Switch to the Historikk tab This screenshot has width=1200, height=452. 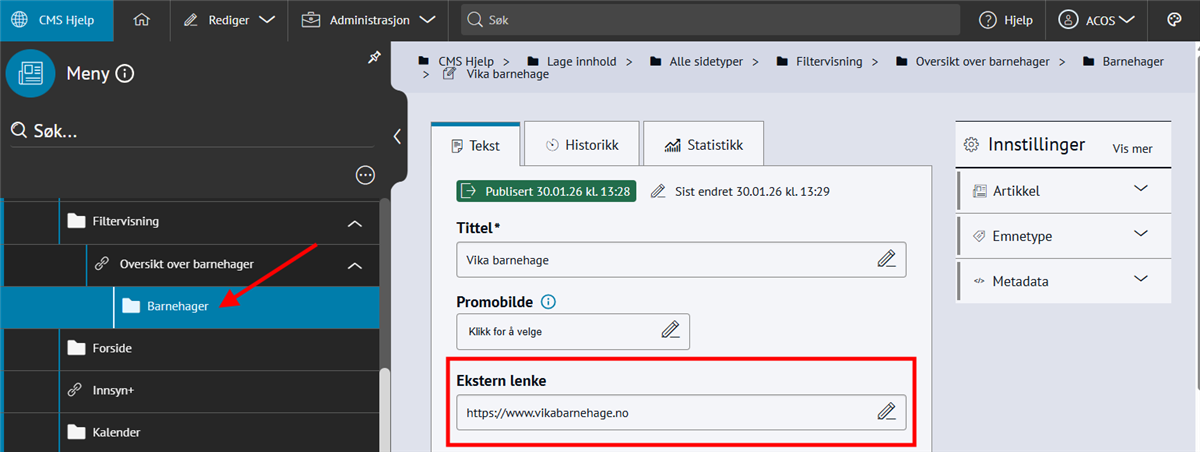(x=581, y=145)
